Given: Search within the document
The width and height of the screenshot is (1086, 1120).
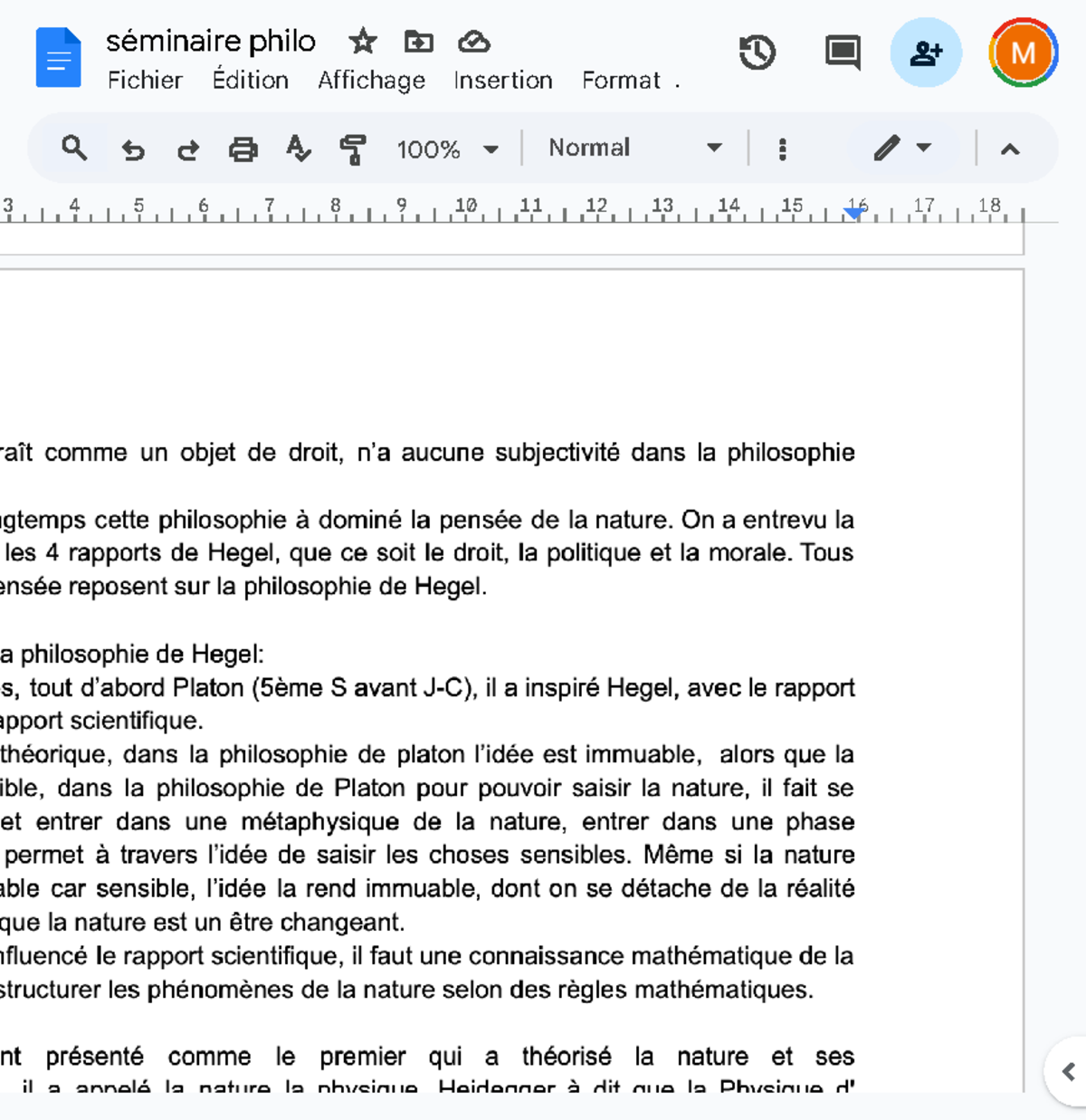Looking at the screenshot, I should click(x=73, y=148).
